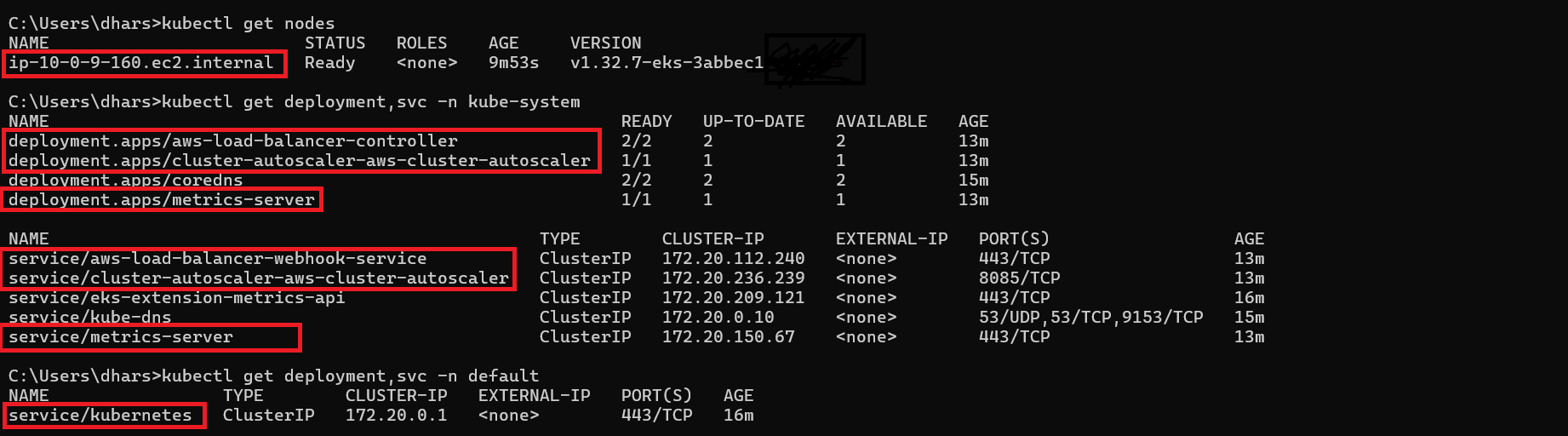1568x436 pixels.
Task: Click AVAILABLE column header
Action: pos(881,122)
